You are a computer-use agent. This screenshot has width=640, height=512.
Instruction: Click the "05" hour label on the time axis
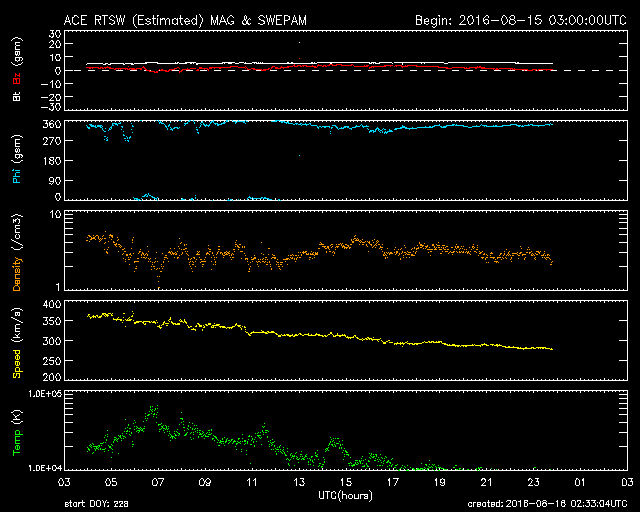click(111, 482)
